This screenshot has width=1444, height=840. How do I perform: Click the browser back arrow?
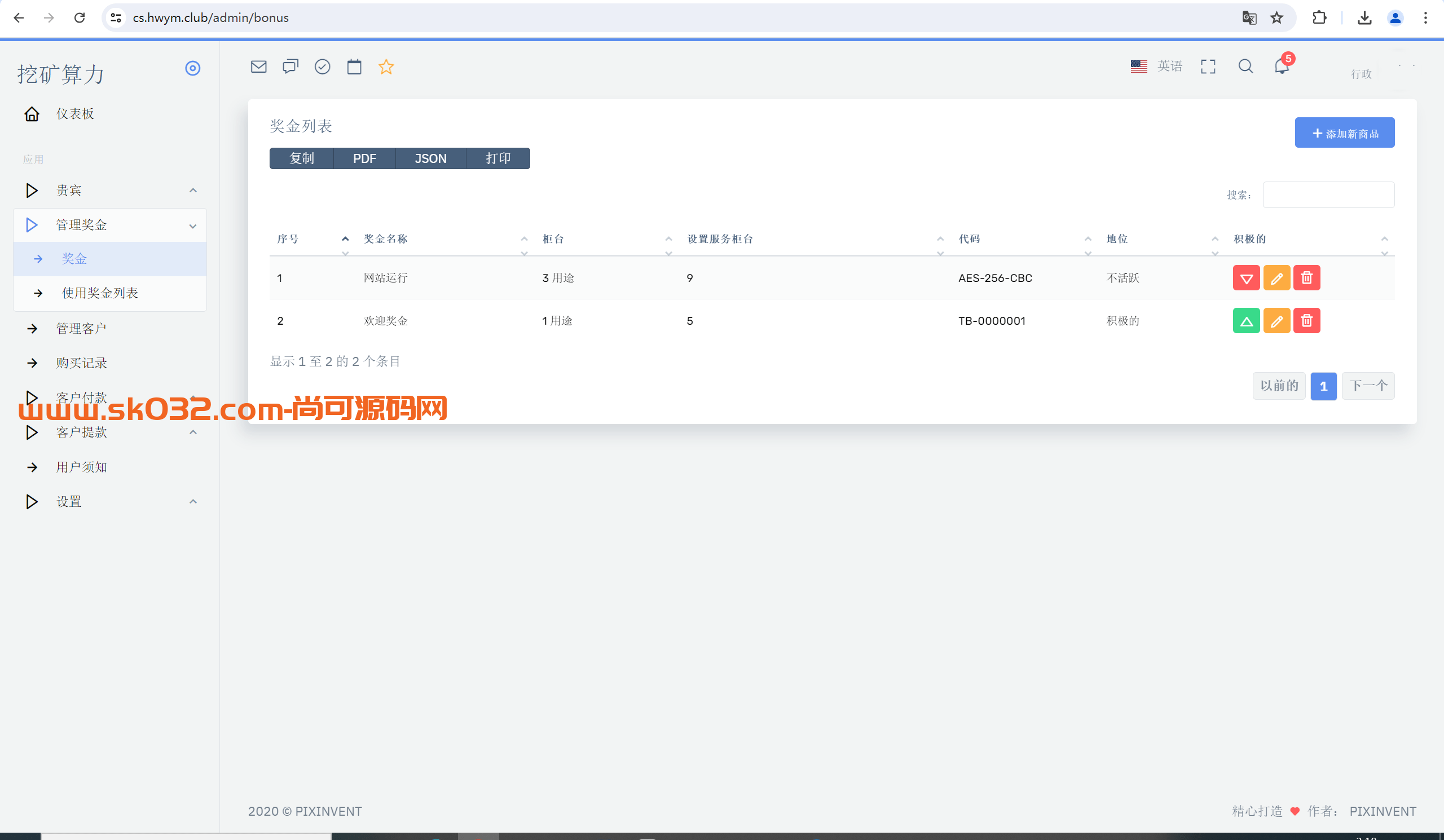coord(19,17)
